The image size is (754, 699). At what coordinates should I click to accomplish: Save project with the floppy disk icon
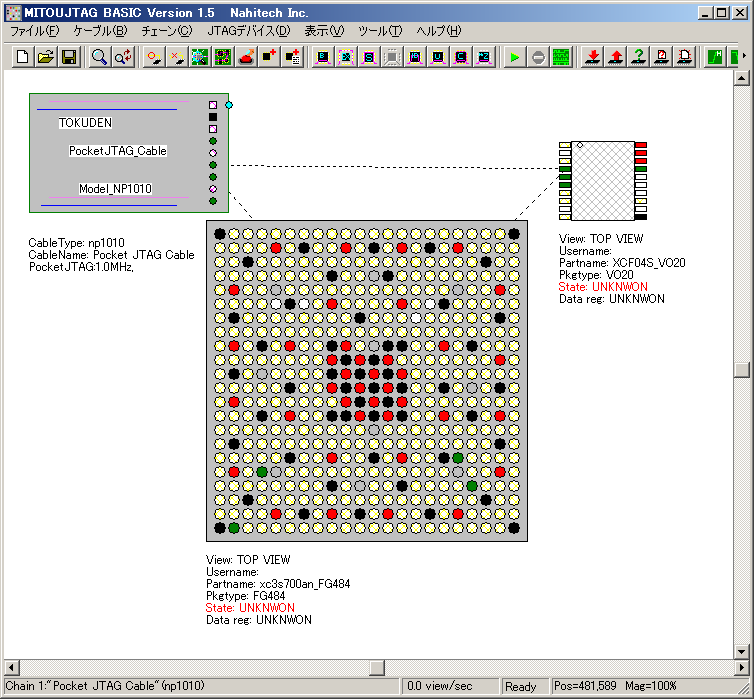[69, 57]
